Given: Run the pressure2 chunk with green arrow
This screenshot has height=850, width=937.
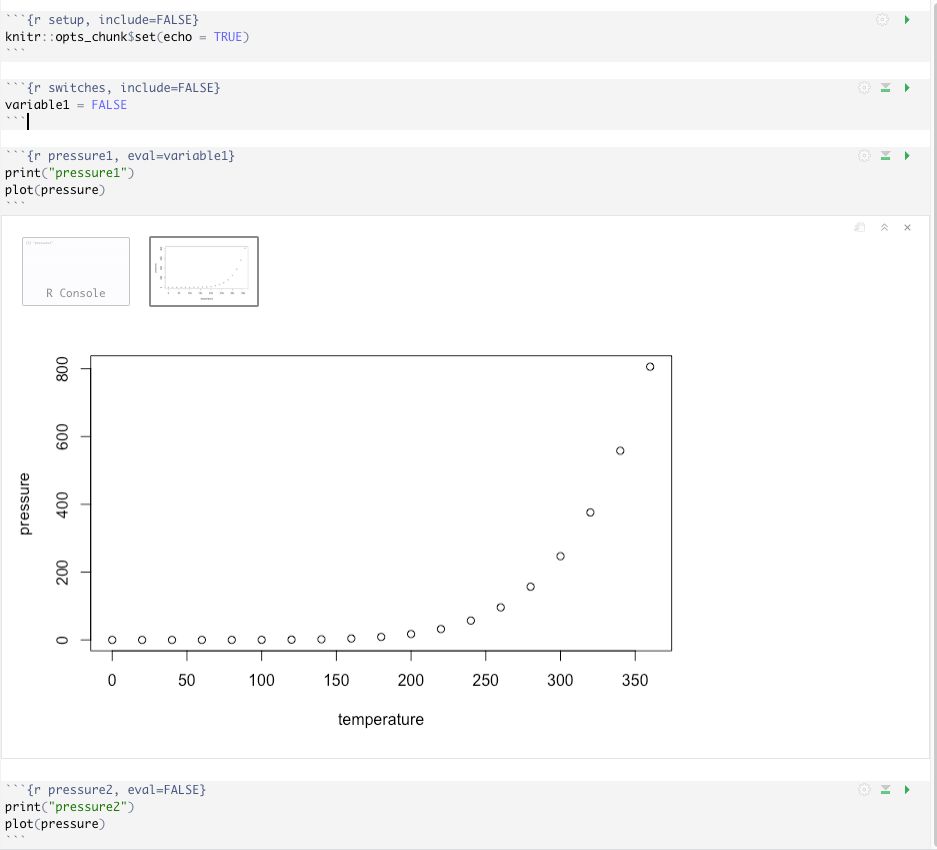Looking at the screenshot, I should [x=907, y=790].
